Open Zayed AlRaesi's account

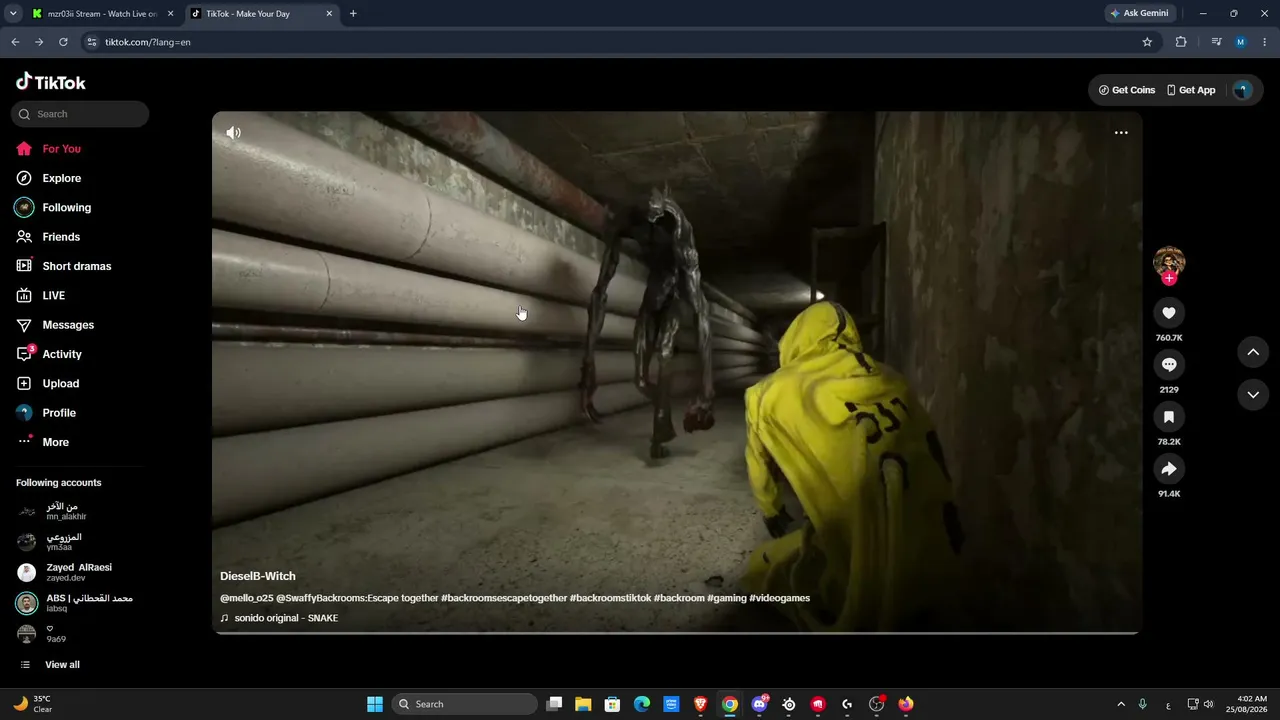[80, 572]
